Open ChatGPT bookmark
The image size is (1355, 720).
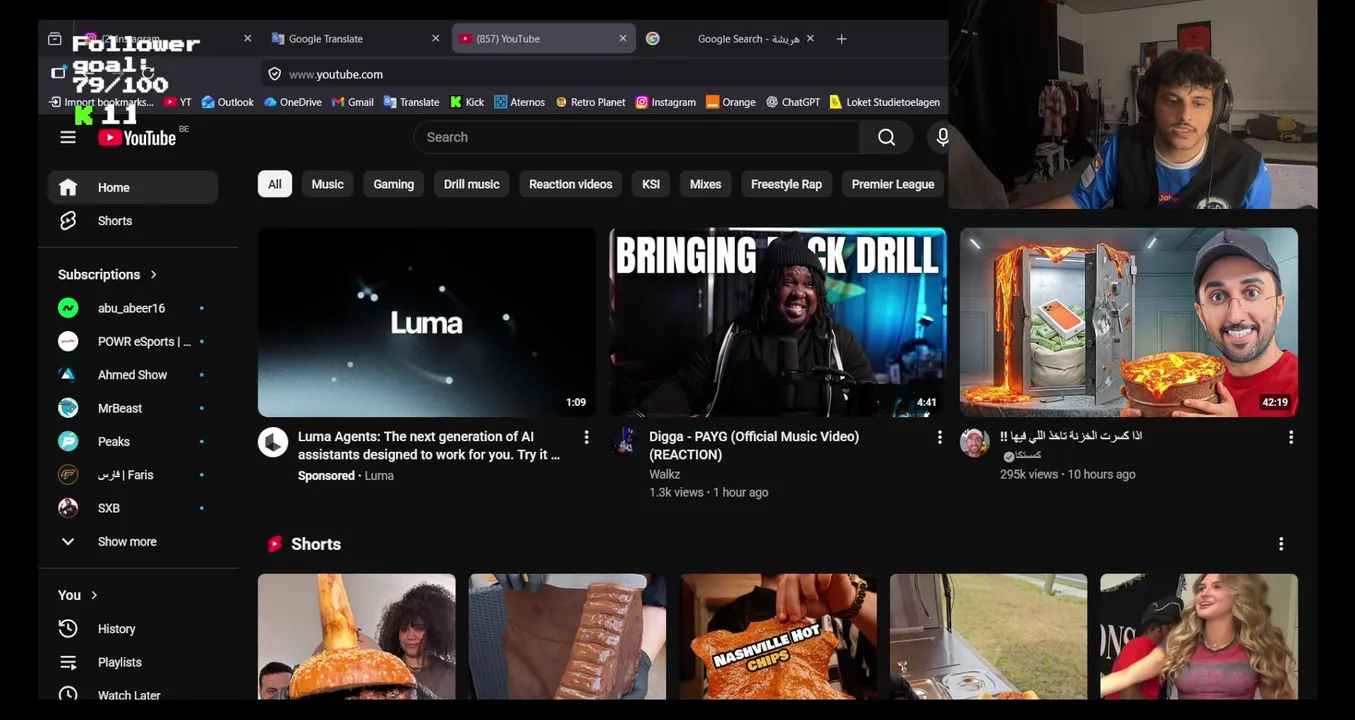(x=793, y=102)
